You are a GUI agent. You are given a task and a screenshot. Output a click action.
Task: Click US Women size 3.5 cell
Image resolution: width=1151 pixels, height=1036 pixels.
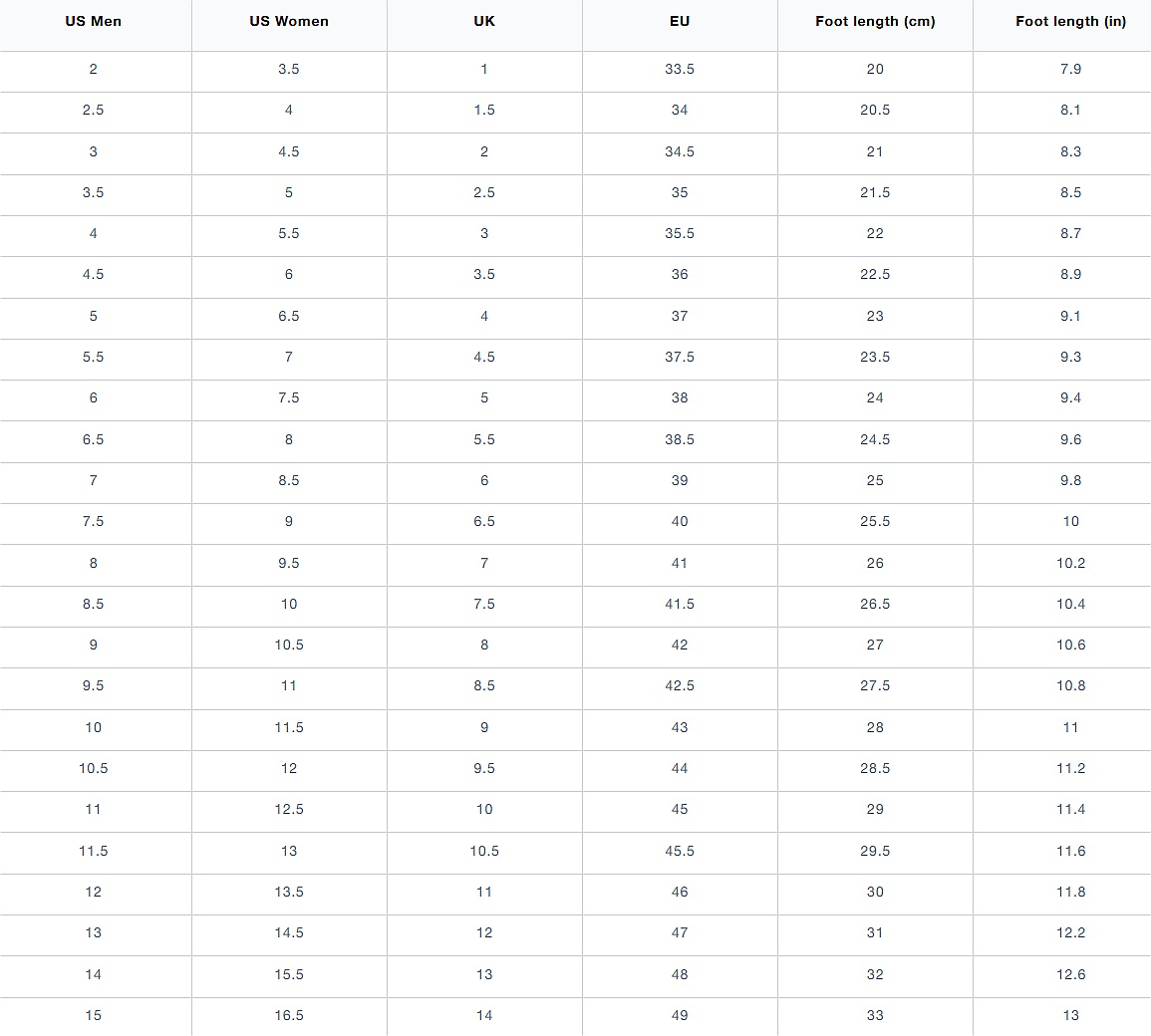click(x=289, y=69)
